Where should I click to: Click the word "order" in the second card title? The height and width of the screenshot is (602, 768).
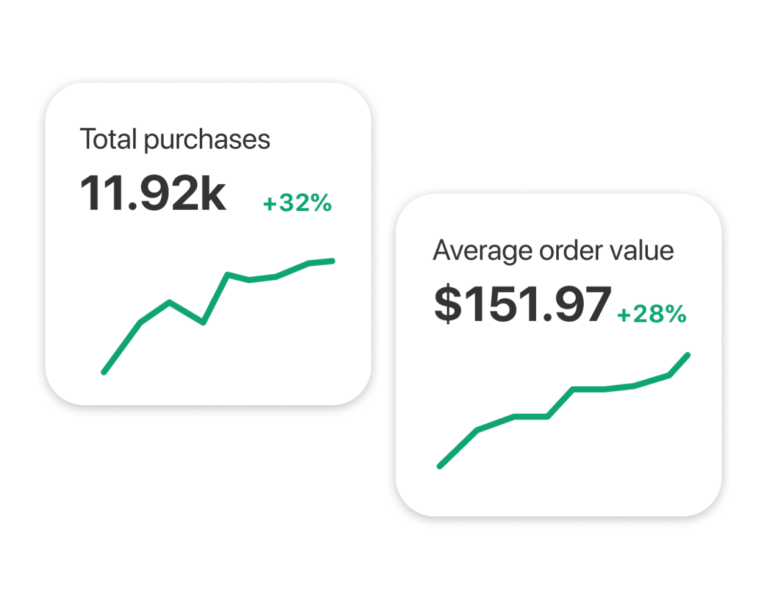pos(558,250)
